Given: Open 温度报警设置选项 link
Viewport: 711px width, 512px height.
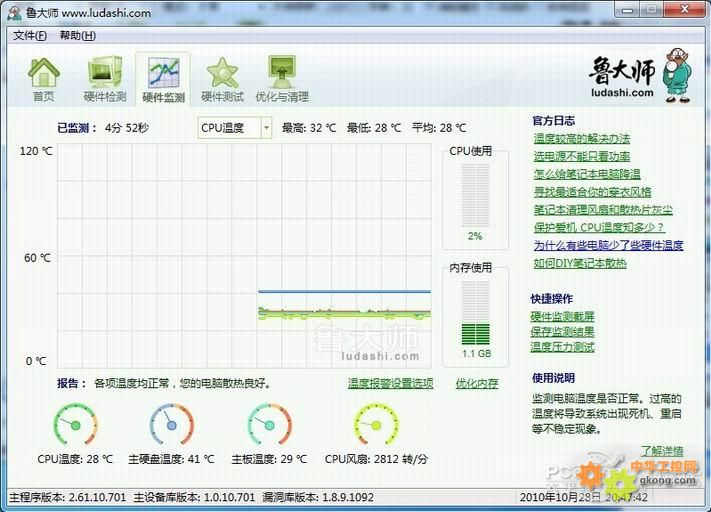Looking at the screenshot, I should point(390,384).
